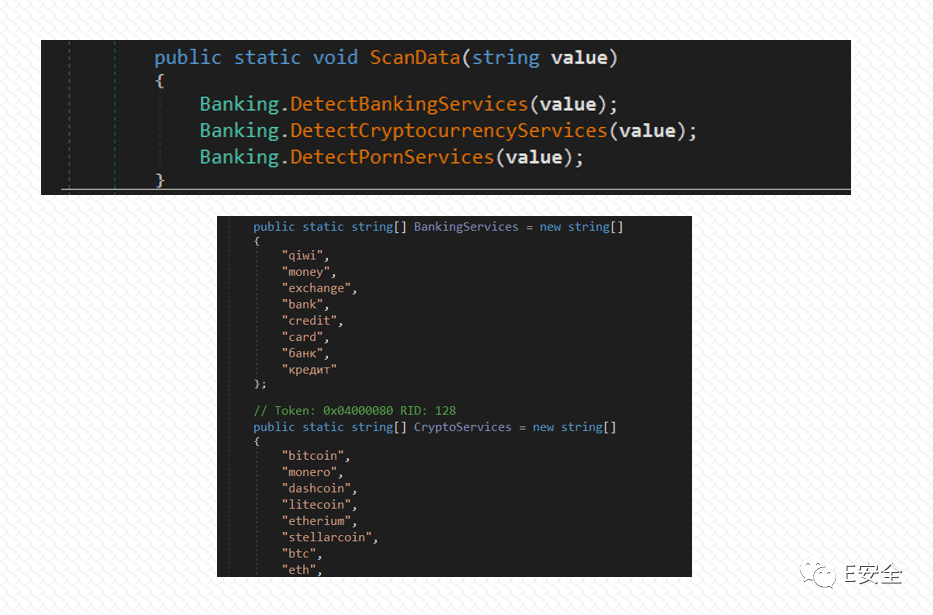Click the "monero" string entry
The image size is (933, 615).
tap(309, 472)
